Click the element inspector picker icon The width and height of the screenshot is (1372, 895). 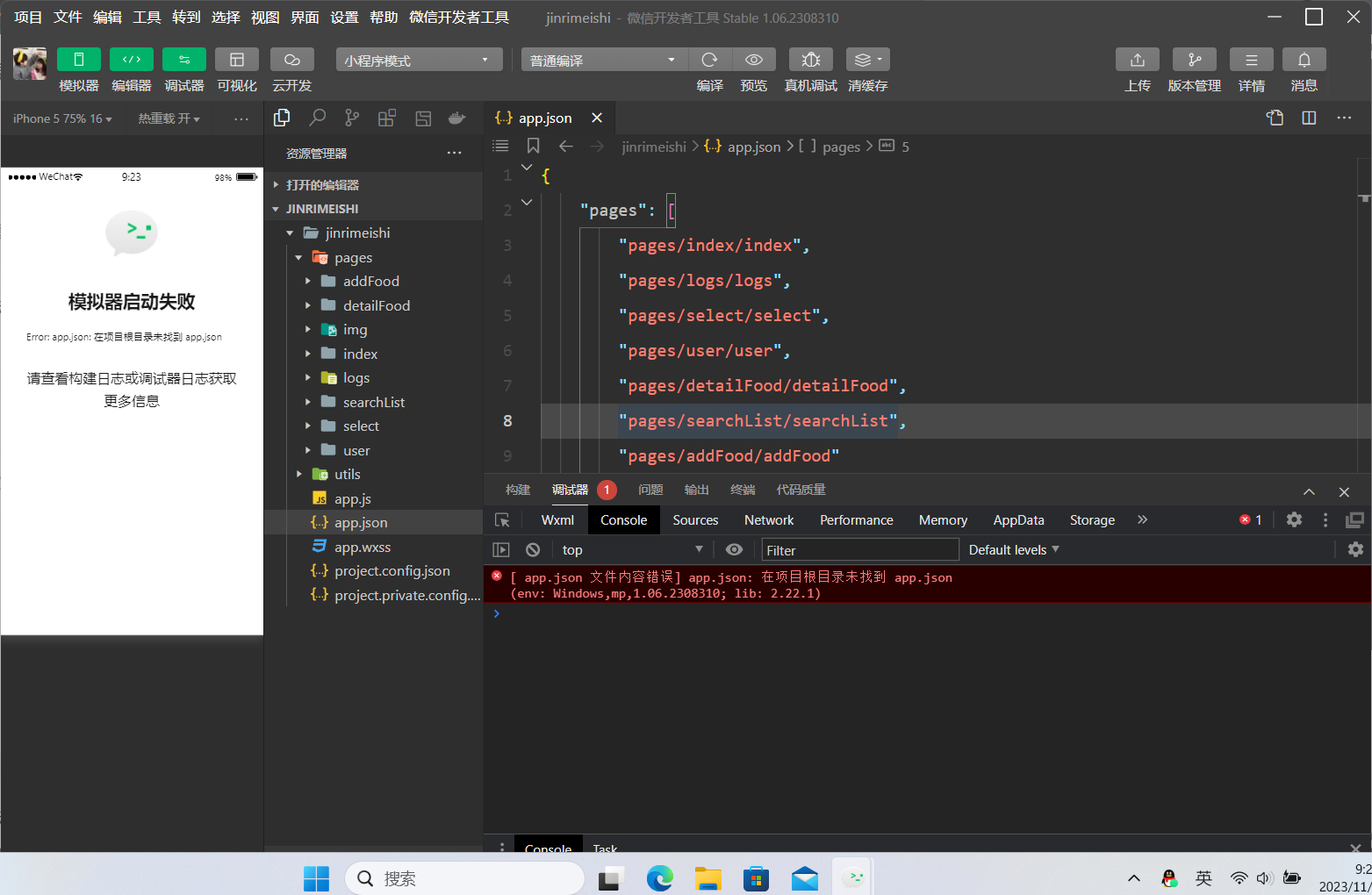[503, 520]
